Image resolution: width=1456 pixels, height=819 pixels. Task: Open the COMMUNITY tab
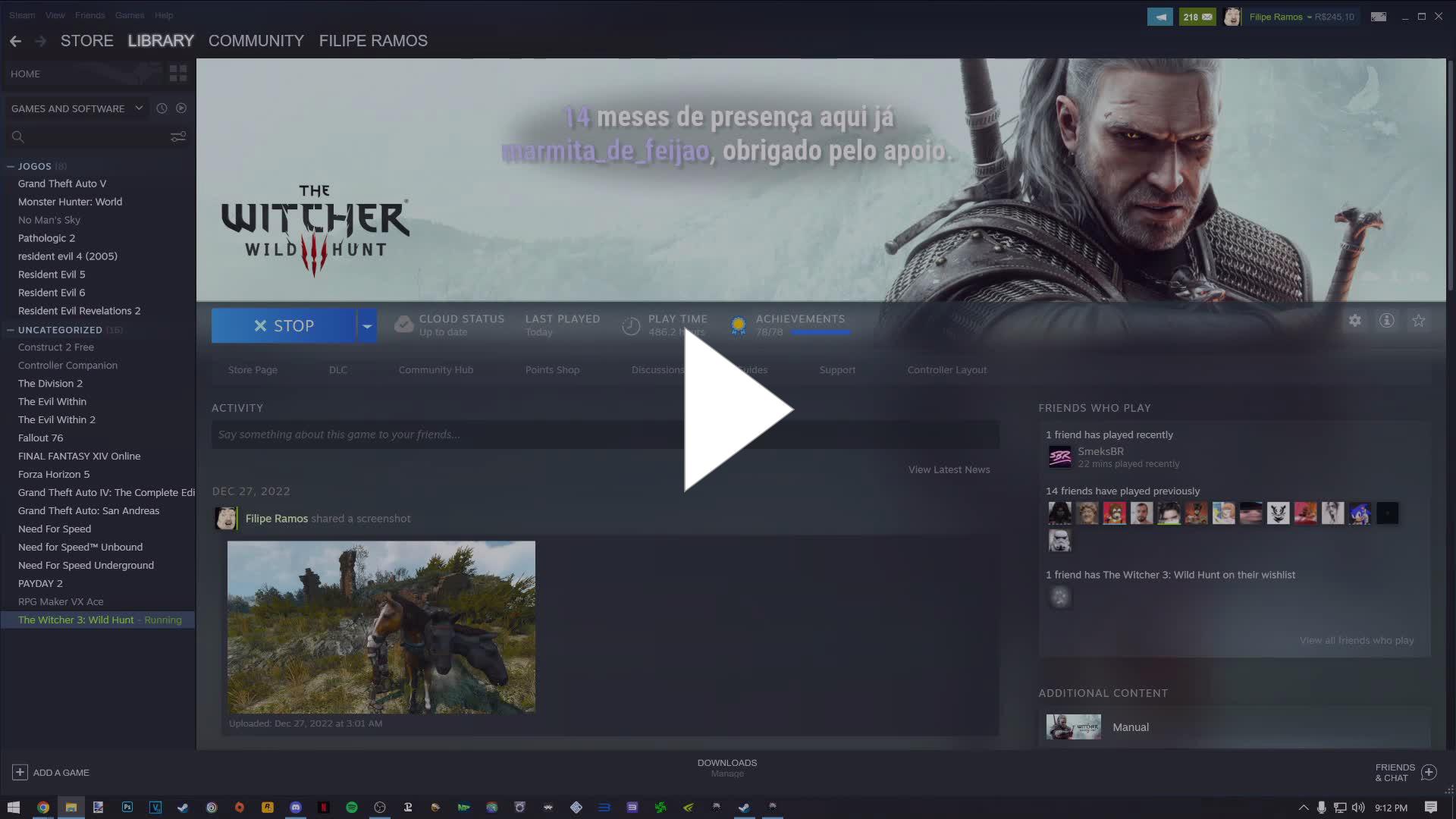[x=256, y=41]
